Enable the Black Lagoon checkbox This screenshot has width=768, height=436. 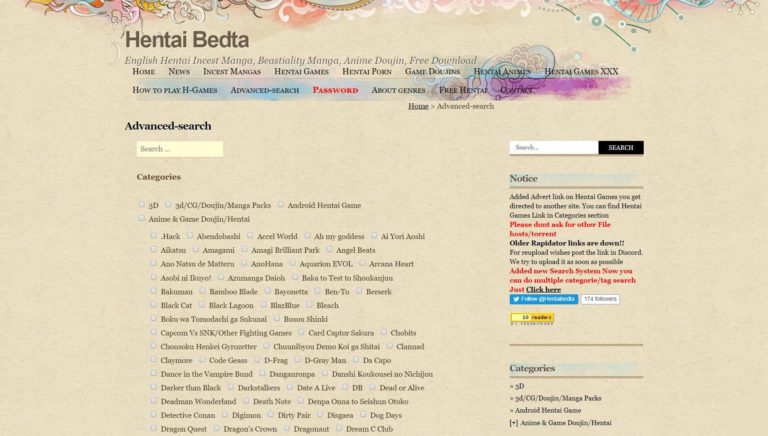202,304
